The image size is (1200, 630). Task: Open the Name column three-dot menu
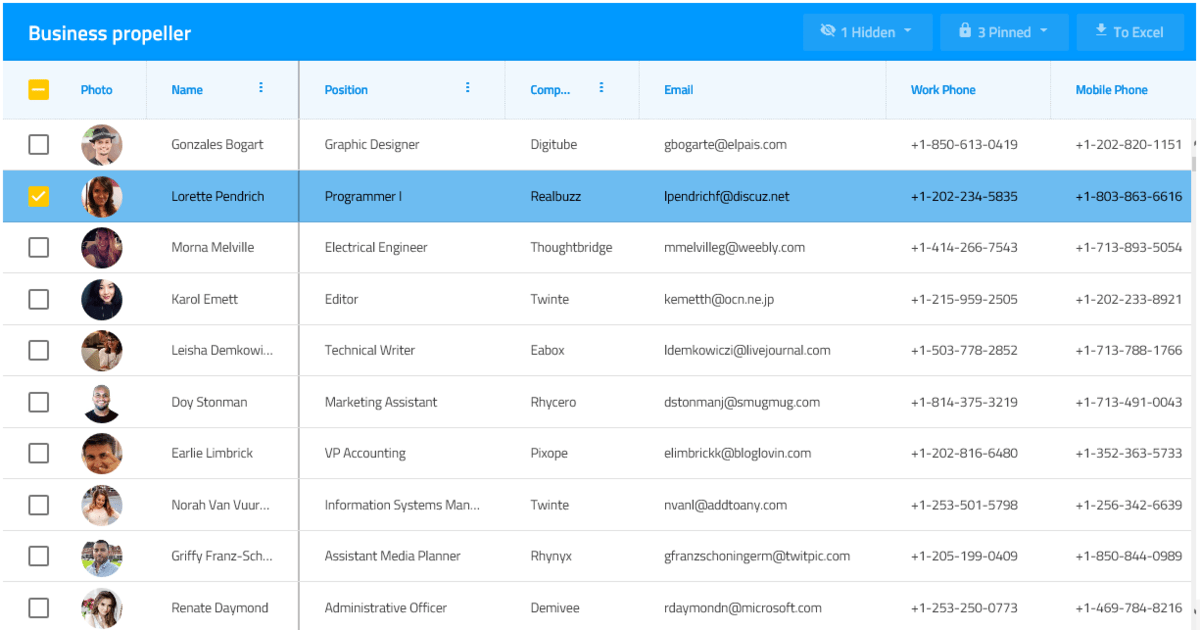261,88
